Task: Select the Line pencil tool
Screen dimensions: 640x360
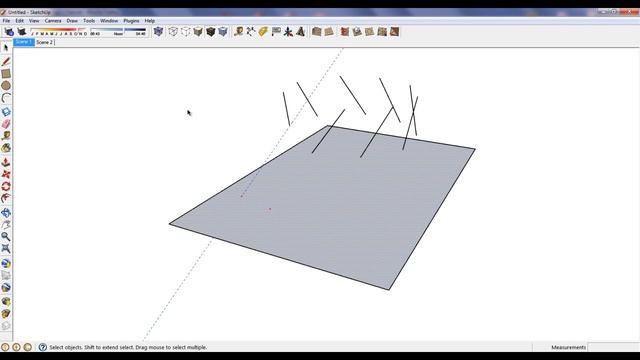Action: point(6,61)
